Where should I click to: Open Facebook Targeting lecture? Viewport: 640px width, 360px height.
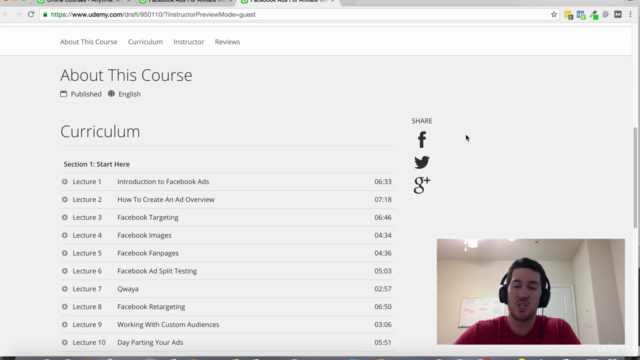click(x=148, y=218)
